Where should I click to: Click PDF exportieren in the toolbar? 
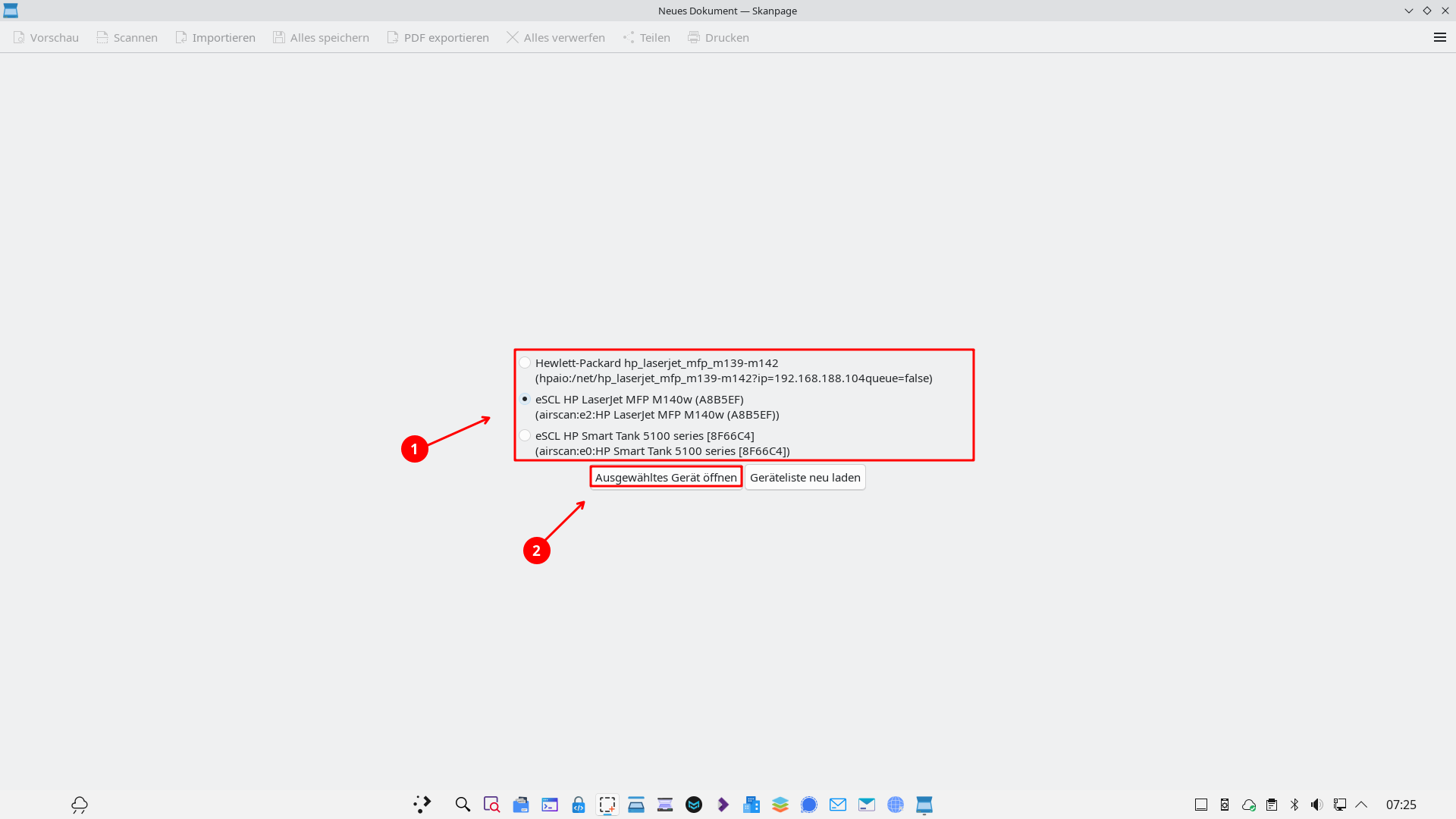pos(438,37)
